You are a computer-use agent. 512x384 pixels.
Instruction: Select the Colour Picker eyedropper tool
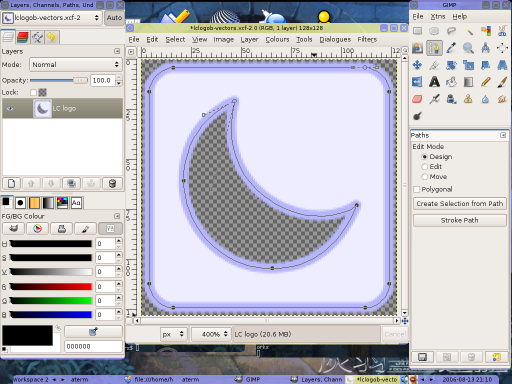451,48
